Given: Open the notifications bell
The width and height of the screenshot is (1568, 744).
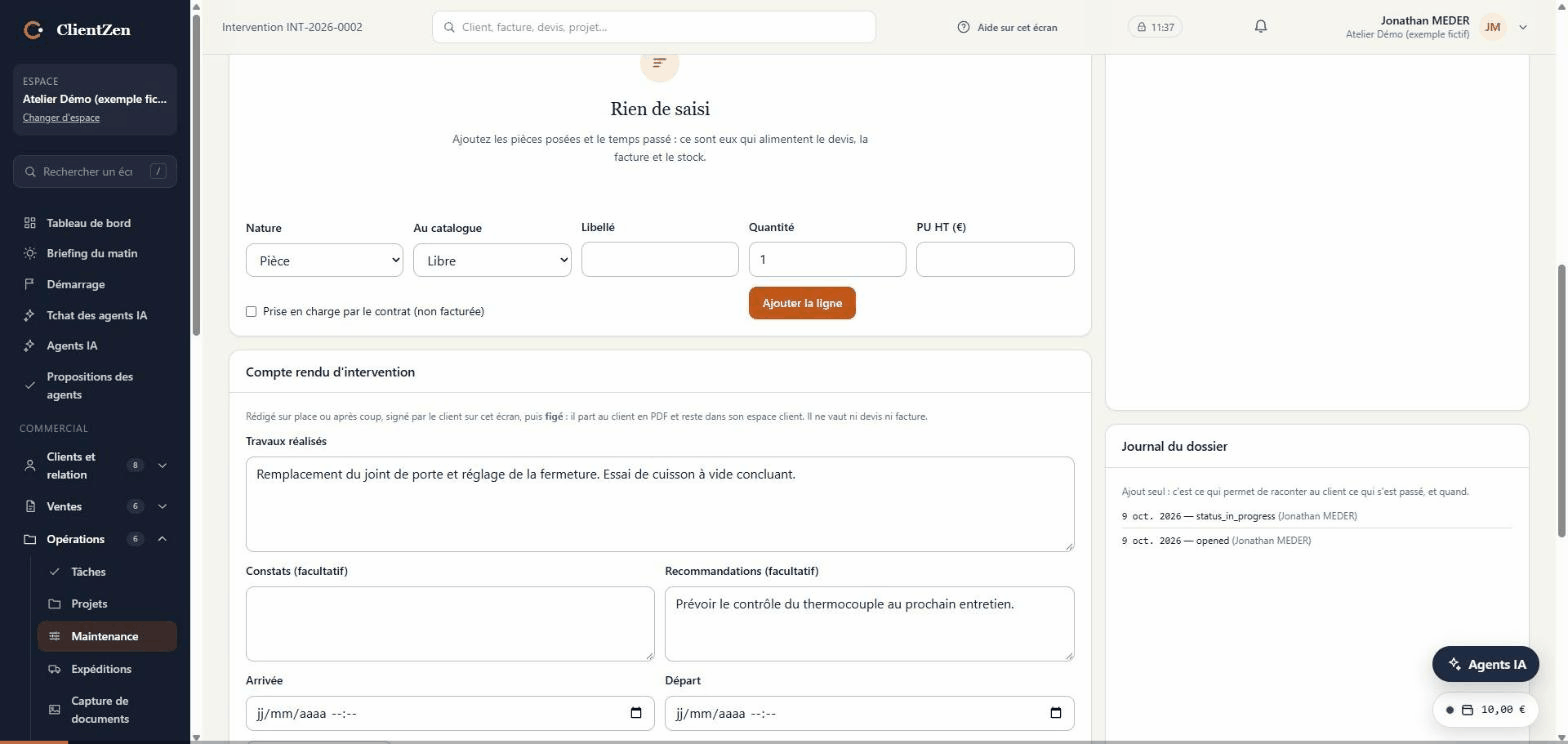Looking at the screenshot, I should [1261, 27].
